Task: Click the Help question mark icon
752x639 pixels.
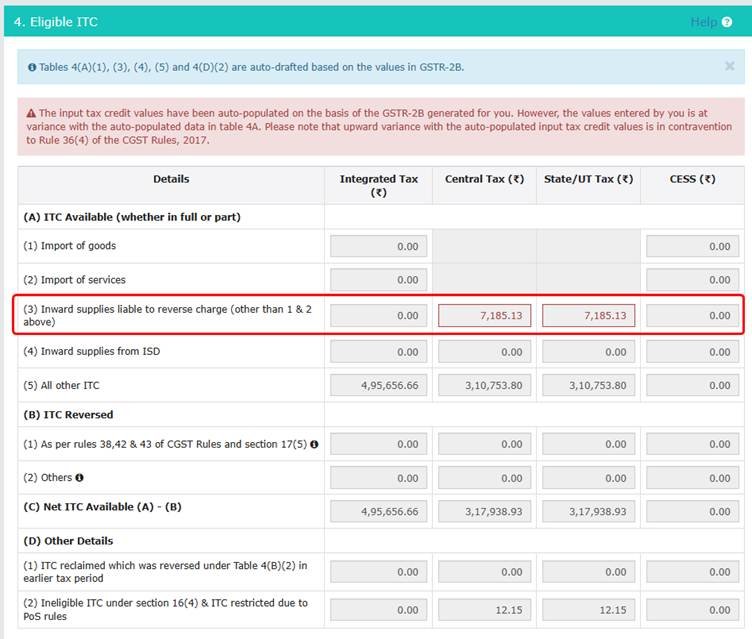Action: coord(727,22)
